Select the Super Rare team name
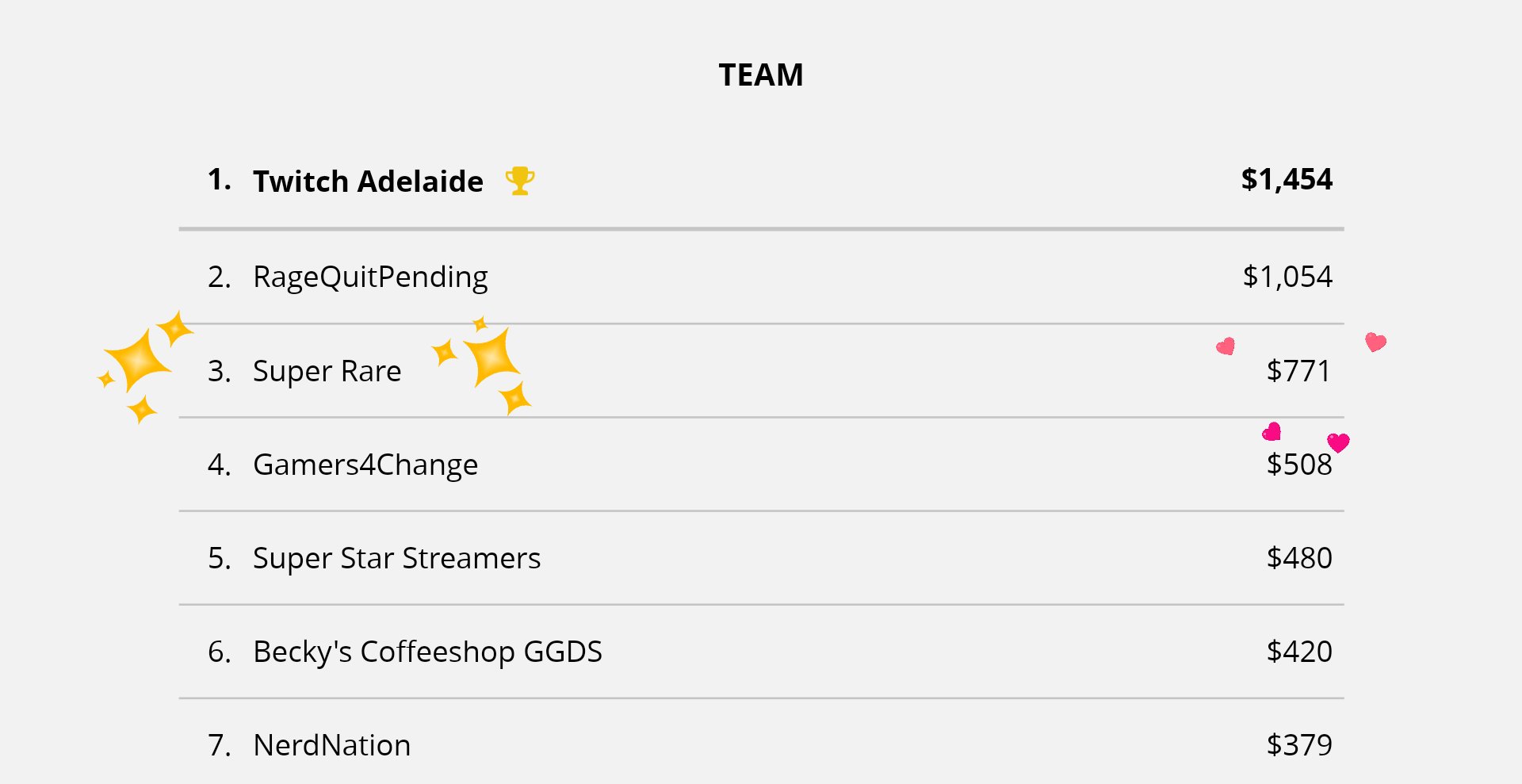The height and width of the screenshot is (784, 1522). 327,371
